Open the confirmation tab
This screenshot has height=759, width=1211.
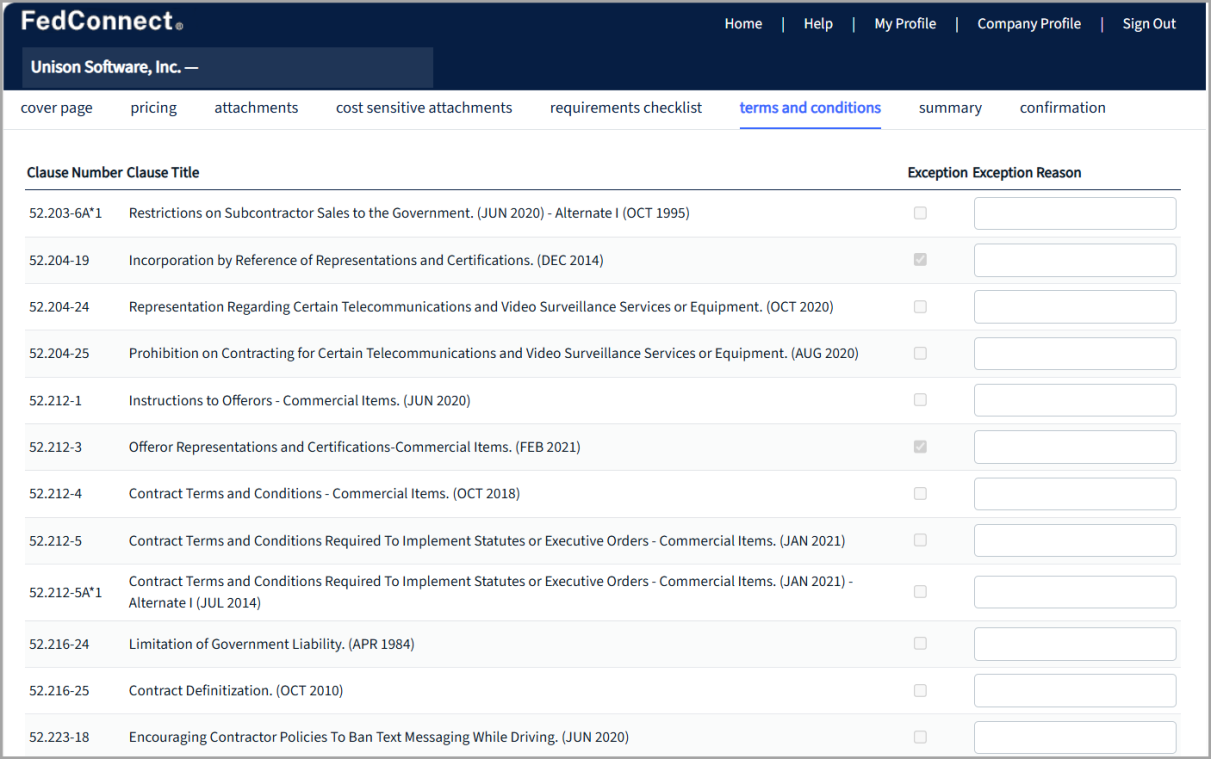(1063, 108)
